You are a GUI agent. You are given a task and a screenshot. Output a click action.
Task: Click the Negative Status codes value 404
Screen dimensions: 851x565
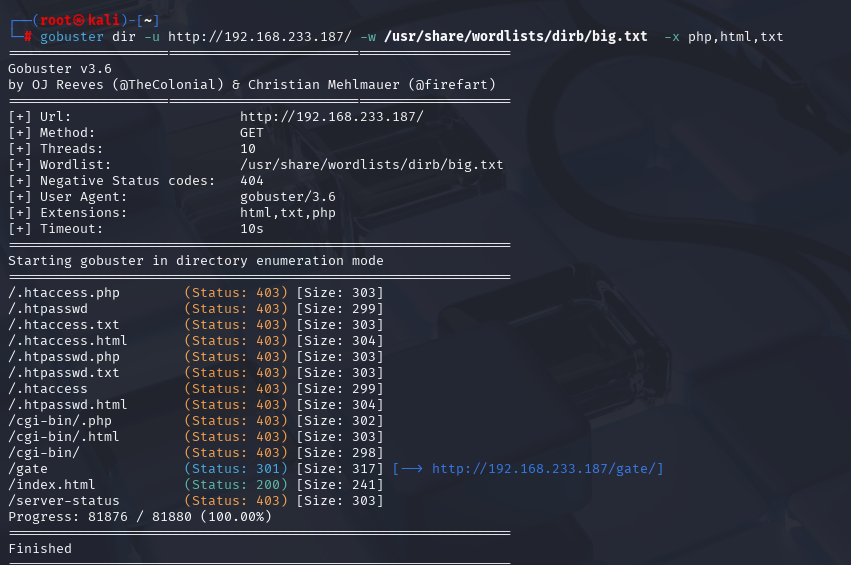pyautogui.click(x=252, y=181)
